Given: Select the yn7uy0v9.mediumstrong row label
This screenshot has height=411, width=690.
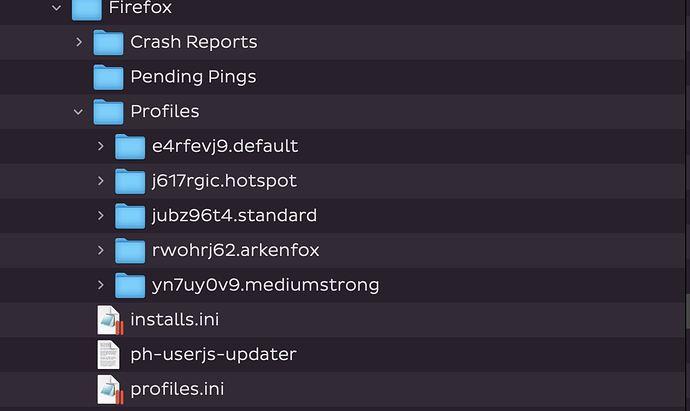Looking at the screenshot, I should click(x=265, y=285).
